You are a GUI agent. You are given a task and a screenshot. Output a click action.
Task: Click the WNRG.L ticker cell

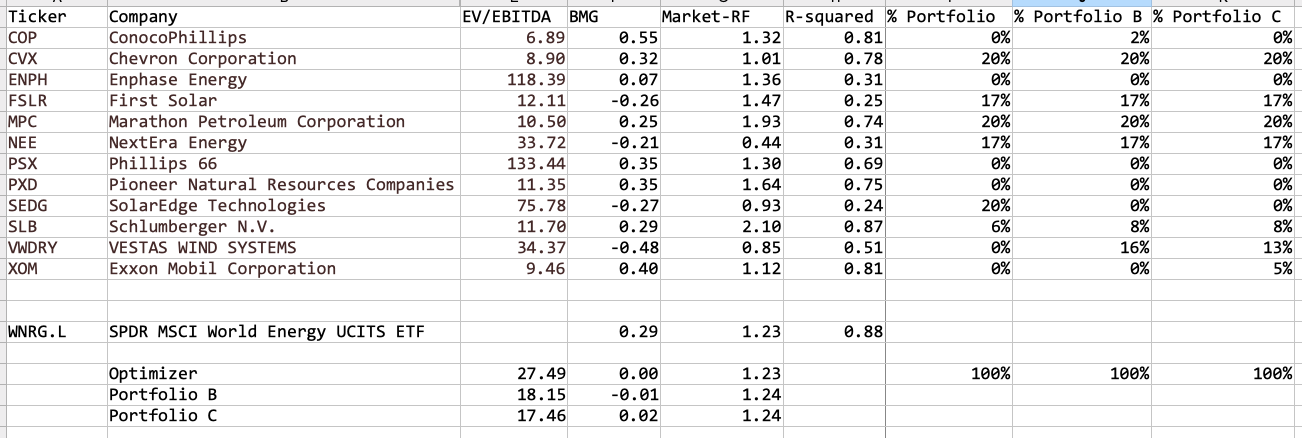pos(55,331)
